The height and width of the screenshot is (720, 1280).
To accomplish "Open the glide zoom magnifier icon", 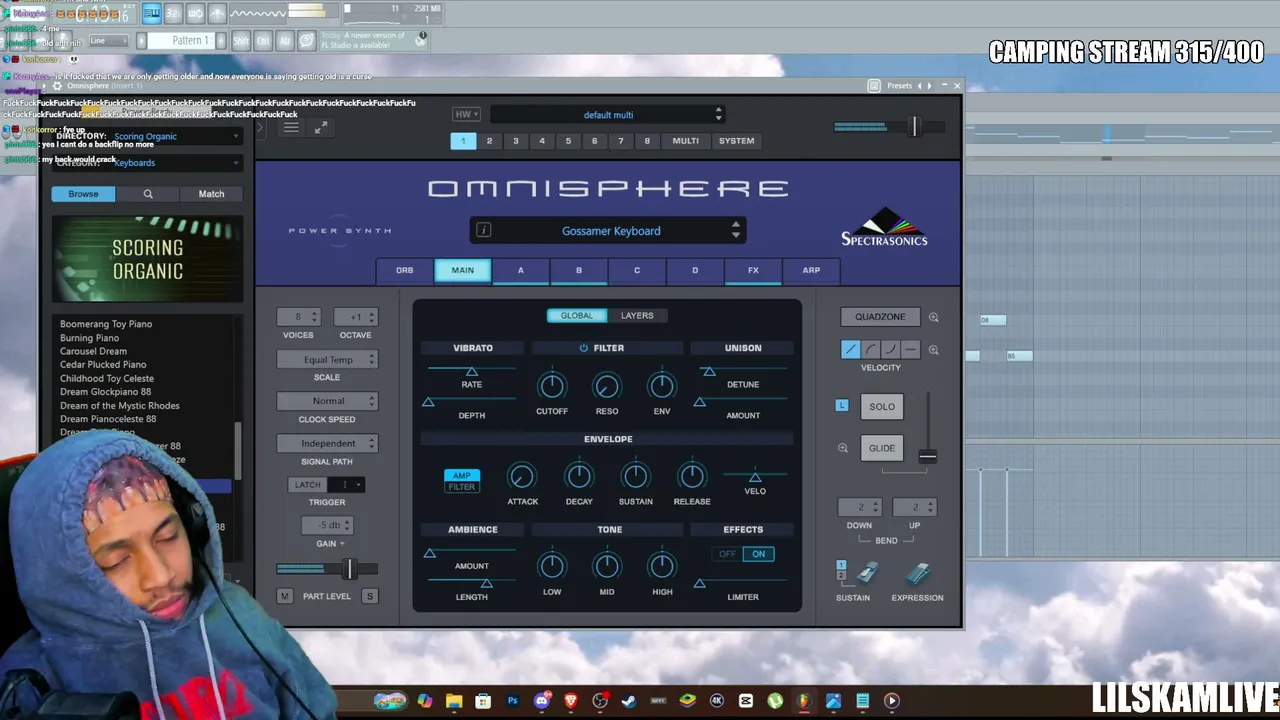I will (843, 448).
